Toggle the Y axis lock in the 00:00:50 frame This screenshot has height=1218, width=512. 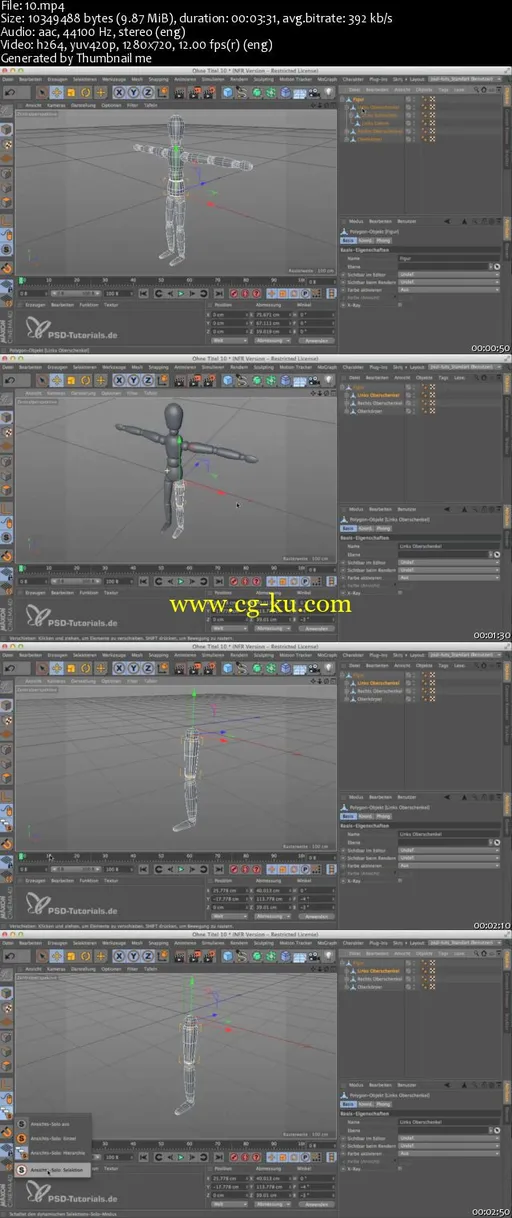pyautogui.click(x=133, y=92)
